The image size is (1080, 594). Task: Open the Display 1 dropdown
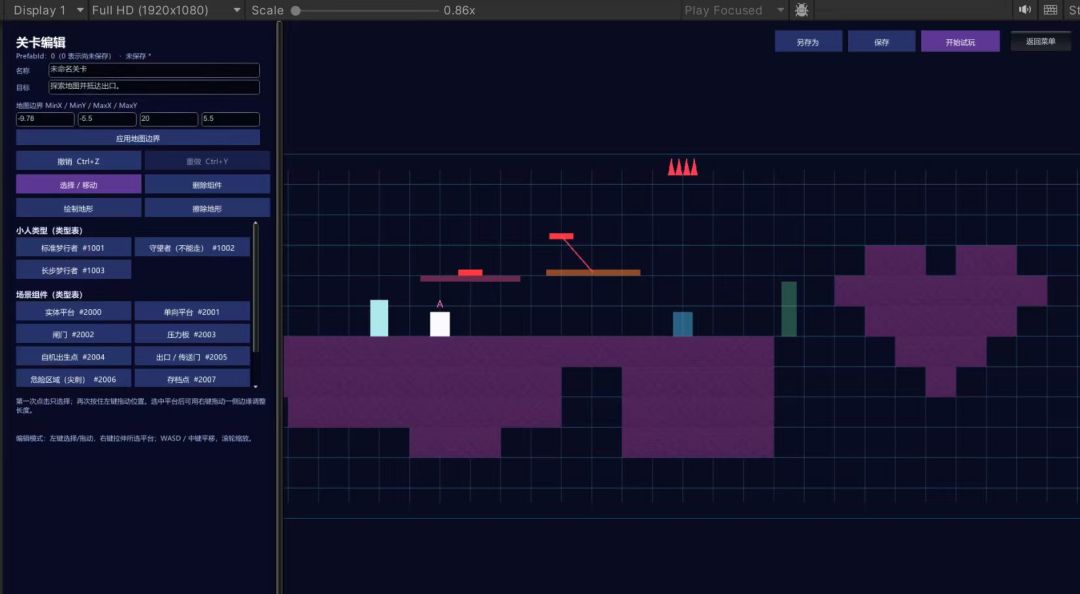tap(48, 10)
